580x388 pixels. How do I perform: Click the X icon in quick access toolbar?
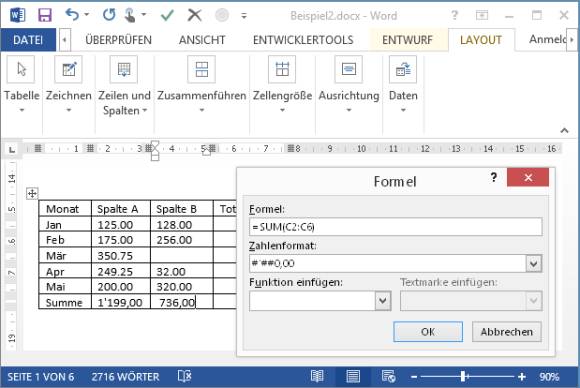(194, 15)
